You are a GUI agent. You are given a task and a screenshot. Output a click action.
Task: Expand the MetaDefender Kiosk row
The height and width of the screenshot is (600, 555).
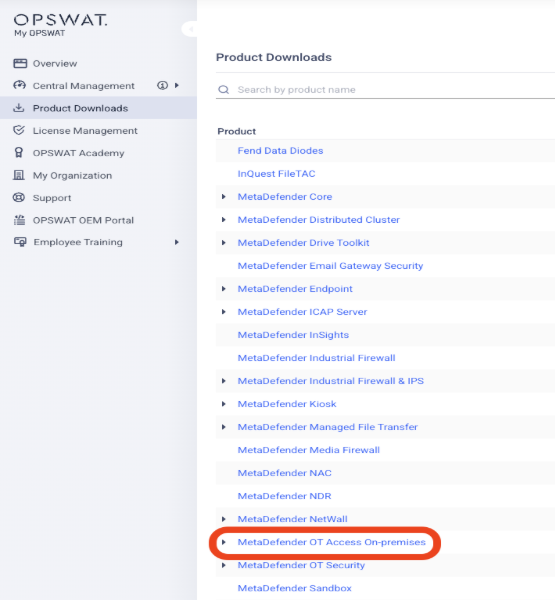224,404
